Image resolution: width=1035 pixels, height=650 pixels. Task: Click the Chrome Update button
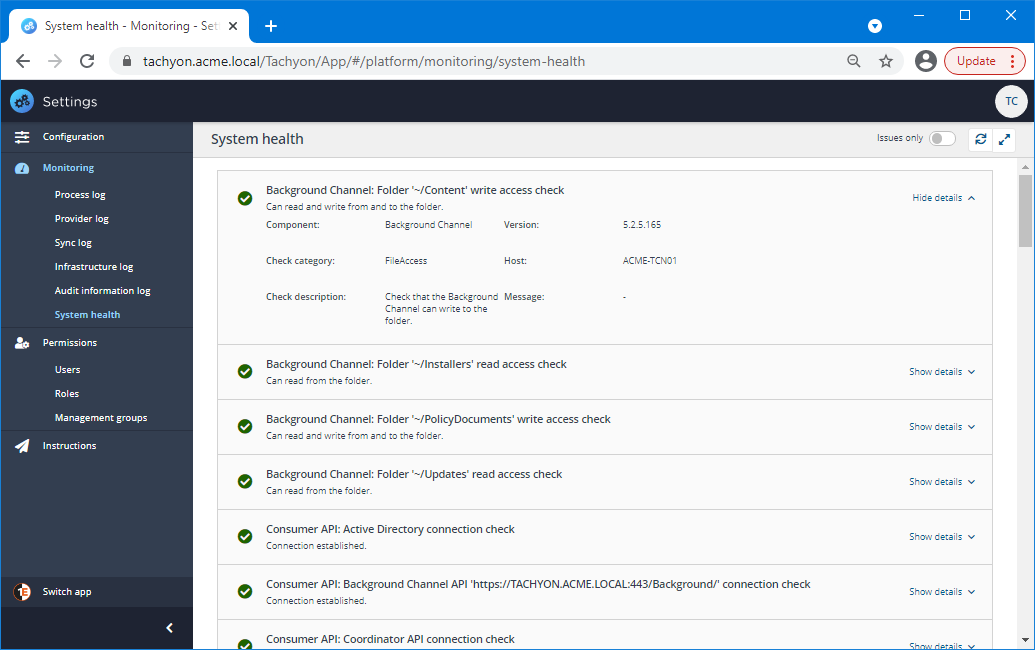click(976, 61)
